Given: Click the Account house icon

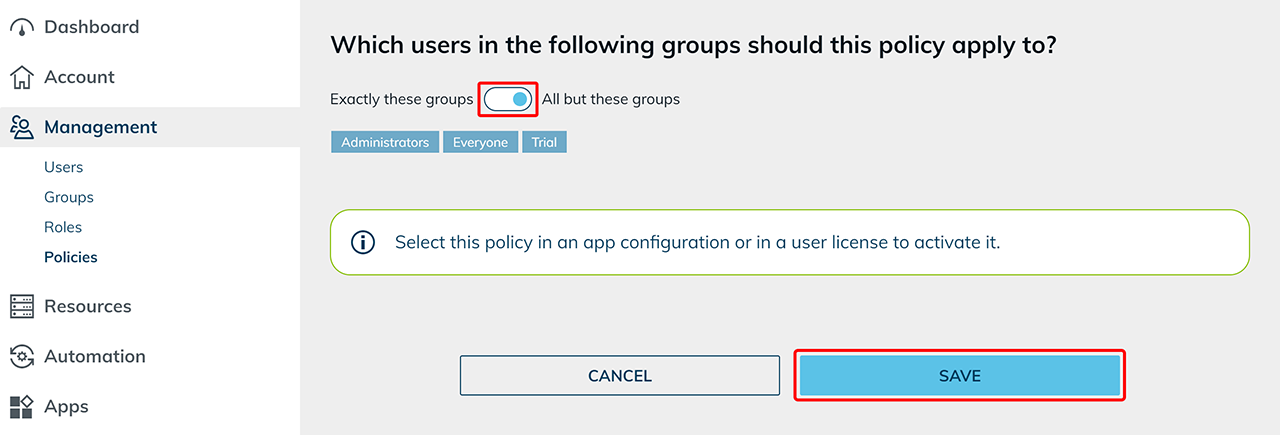Looking at the screenshot, I should coord(22,78).
